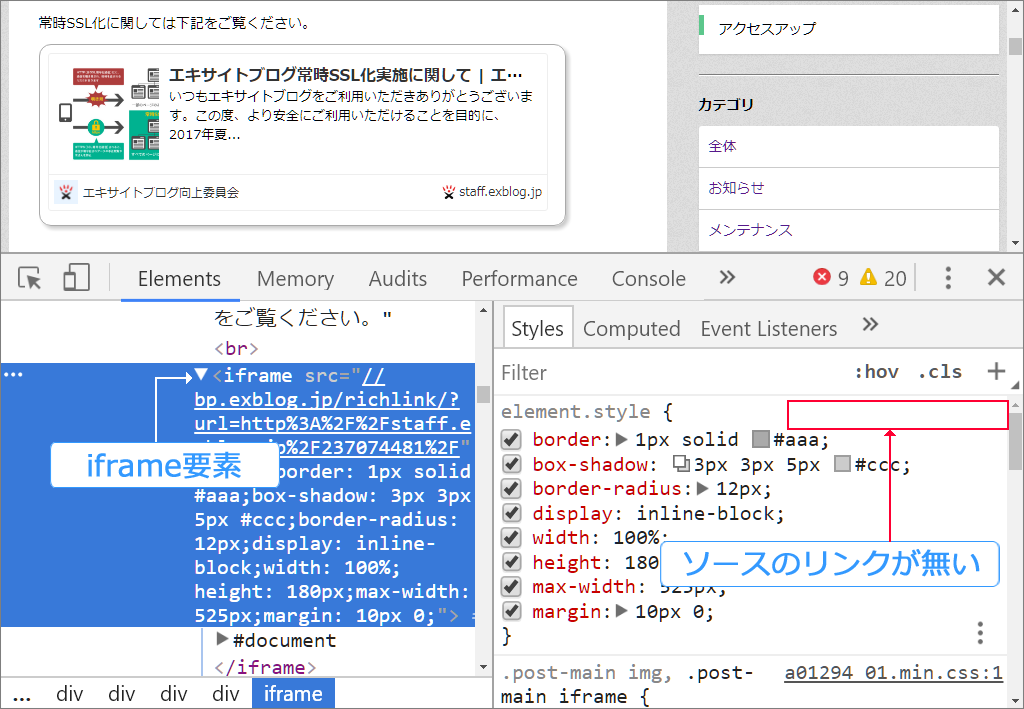Click the blog author avatar icon in card
The image size is (1024, 709).
(65, 192)
